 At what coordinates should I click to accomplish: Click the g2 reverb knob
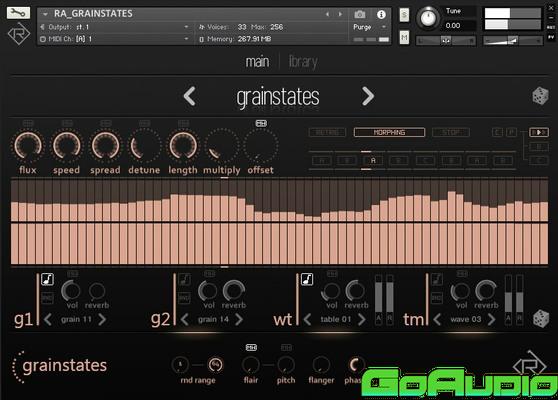tap(234, 290)
